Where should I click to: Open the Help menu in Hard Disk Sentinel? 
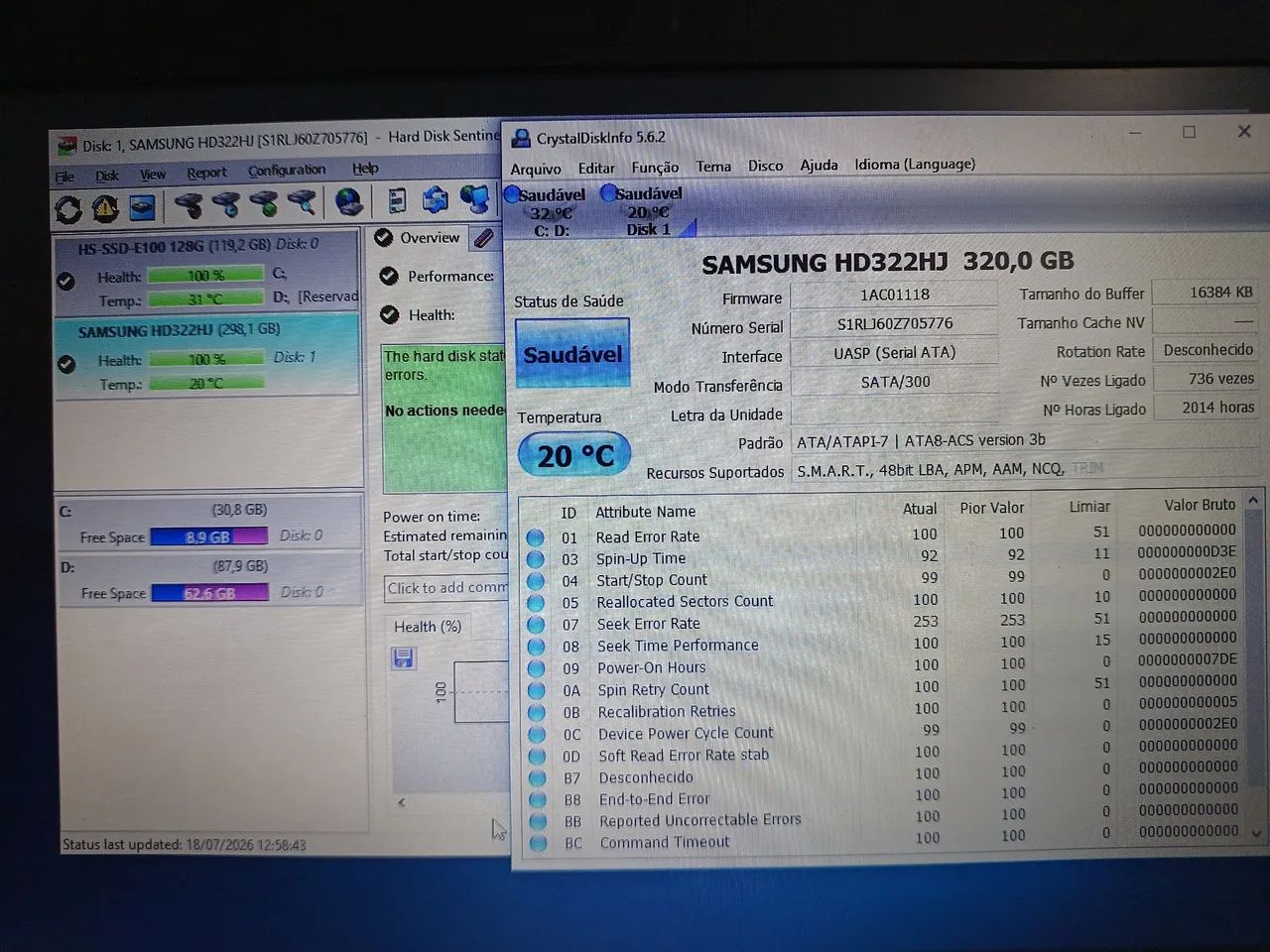coord(365,169)
